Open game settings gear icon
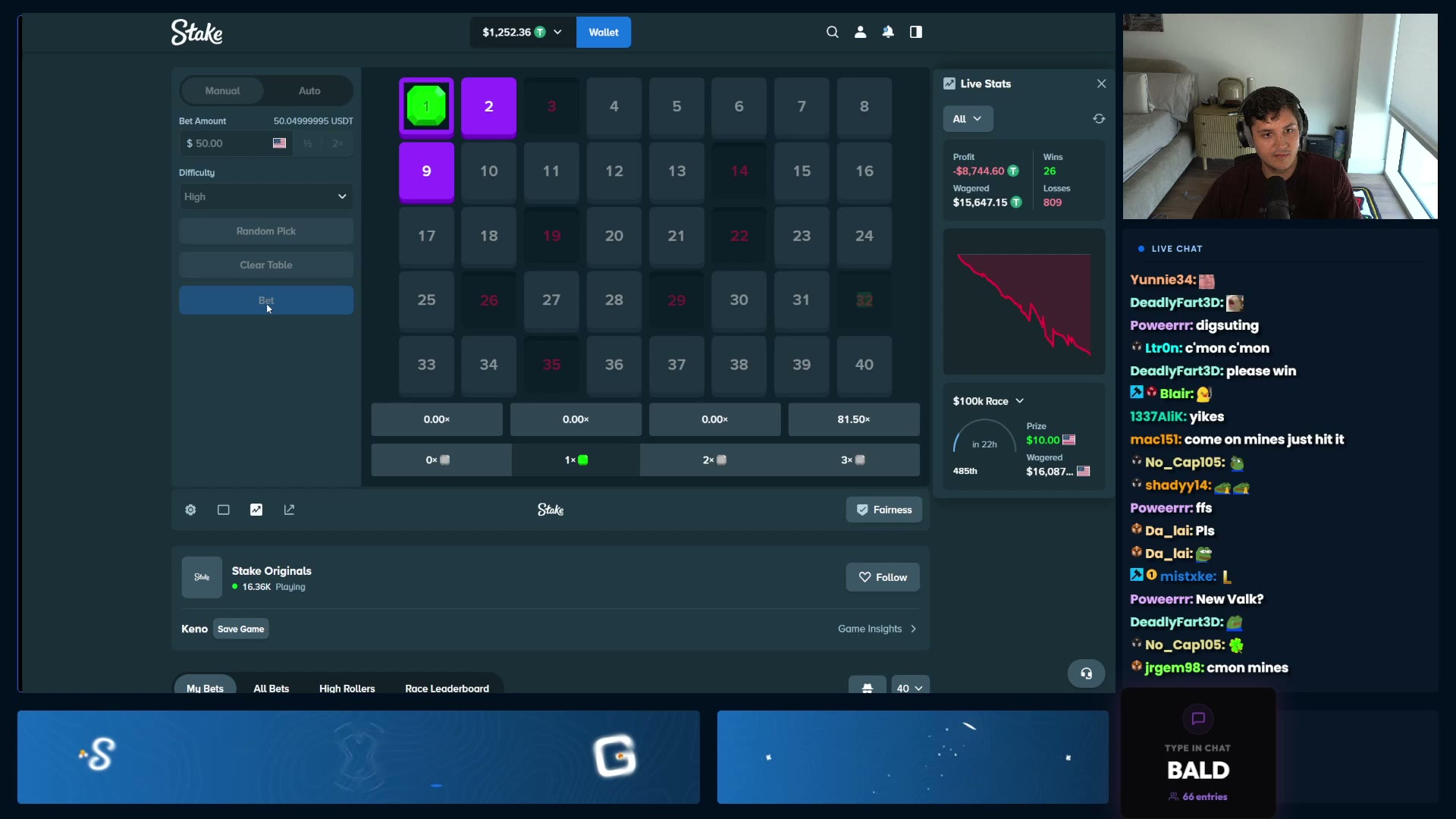The width and height of the screenshot is (1456, 819). click(190, 510)
